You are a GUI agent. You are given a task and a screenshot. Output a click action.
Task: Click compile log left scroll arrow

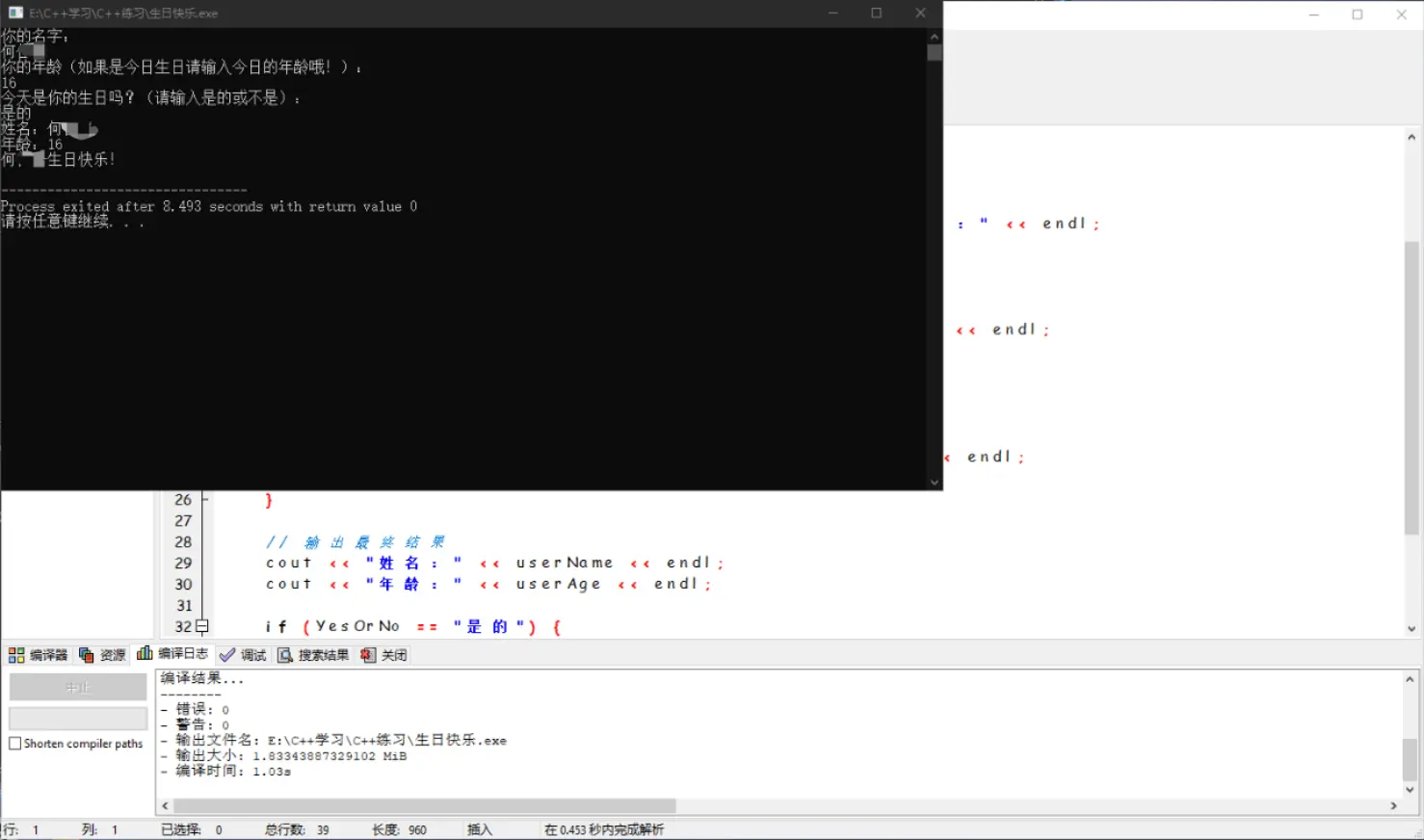(x=165, y=805)
